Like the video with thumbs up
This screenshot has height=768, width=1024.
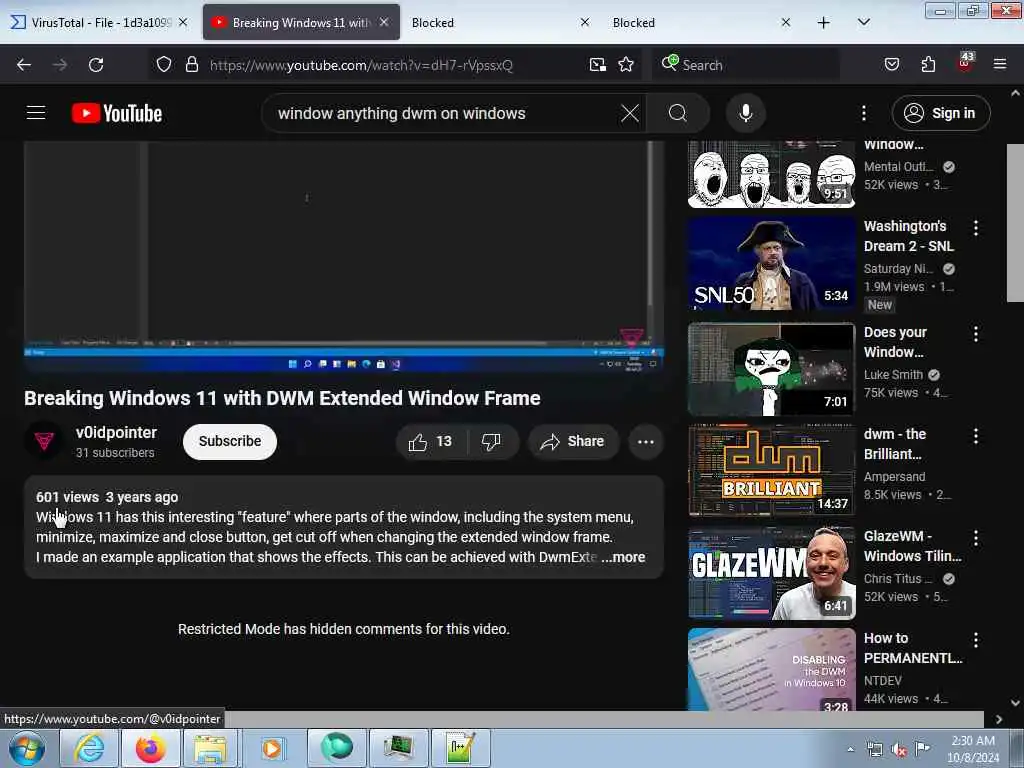[x=431, y=441]
